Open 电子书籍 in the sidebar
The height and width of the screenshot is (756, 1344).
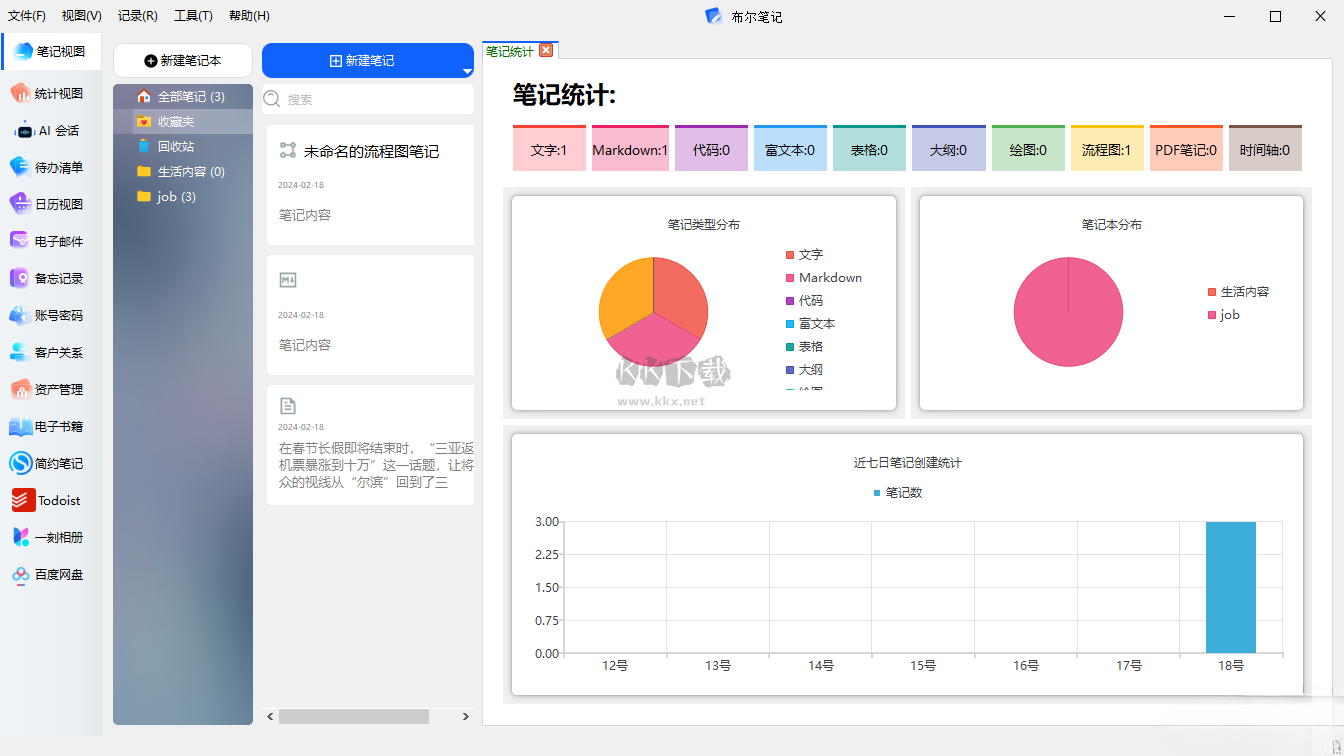pos(22,426)
